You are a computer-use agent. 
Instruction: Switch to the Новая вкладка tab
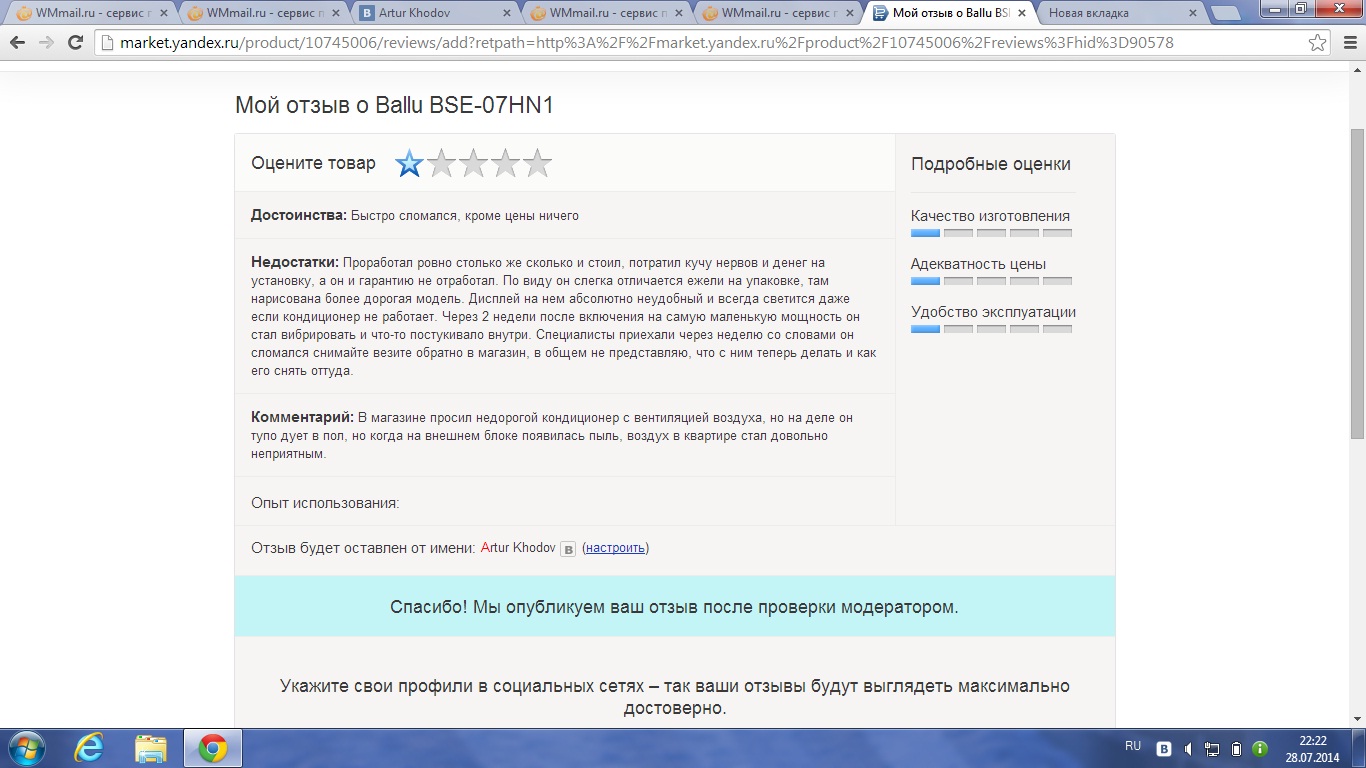point(1120,13)
